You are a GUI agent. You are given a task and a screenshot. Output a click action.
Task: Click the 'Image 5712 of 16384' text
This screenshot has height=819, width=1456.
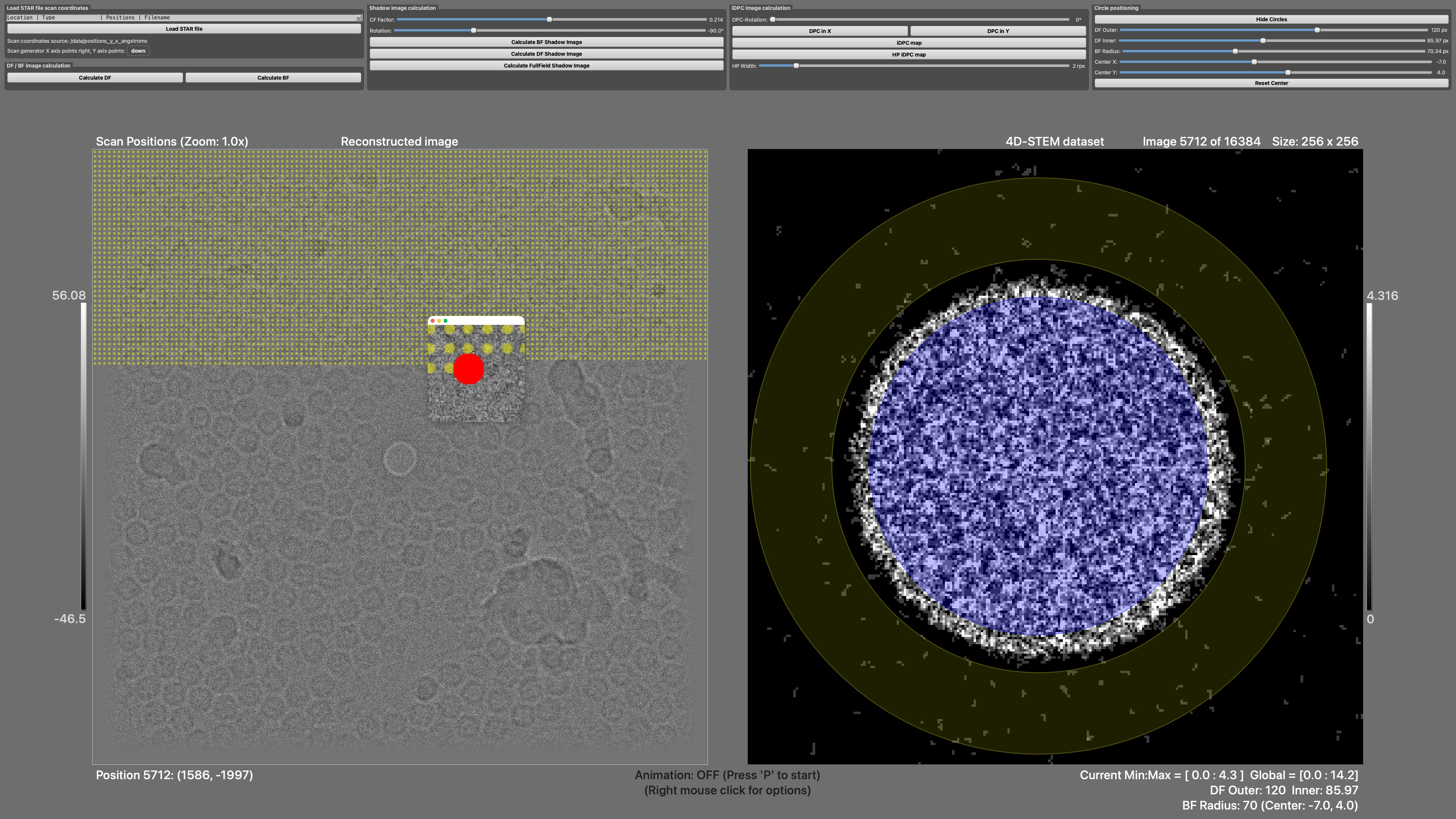pos(1201,141)
